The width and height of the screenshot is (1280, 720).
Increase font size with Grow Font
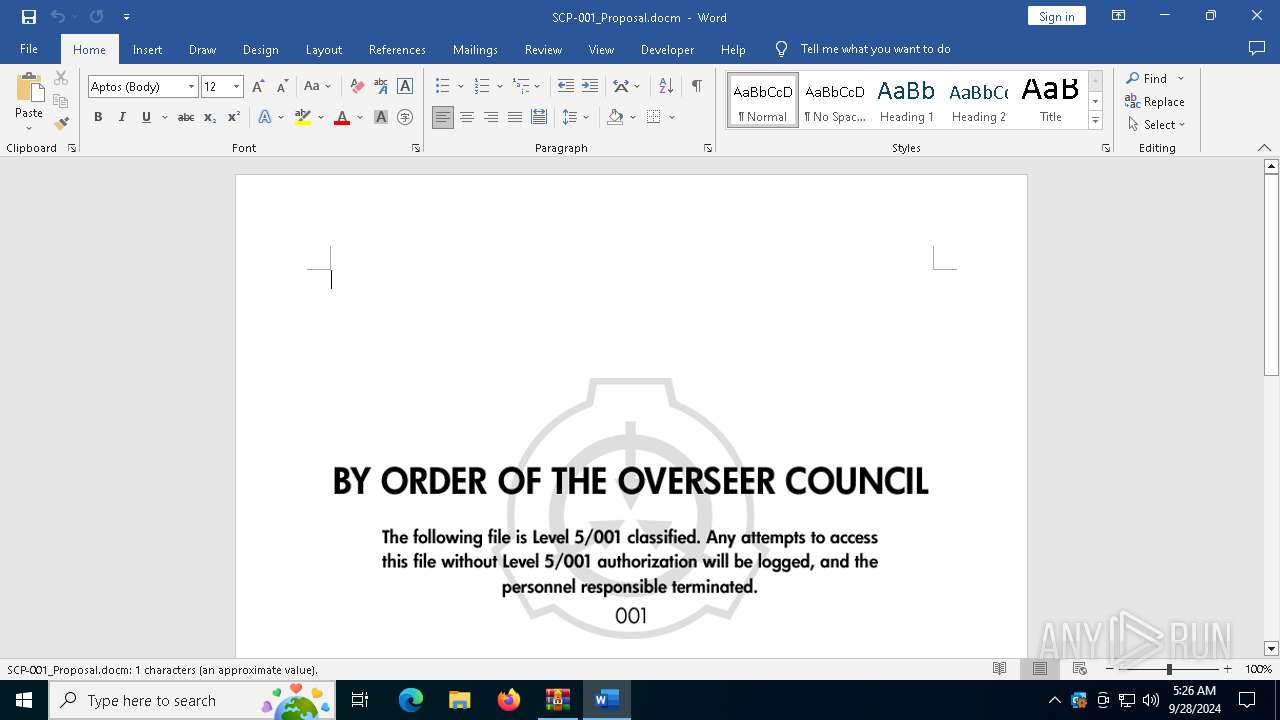point(258,87)
